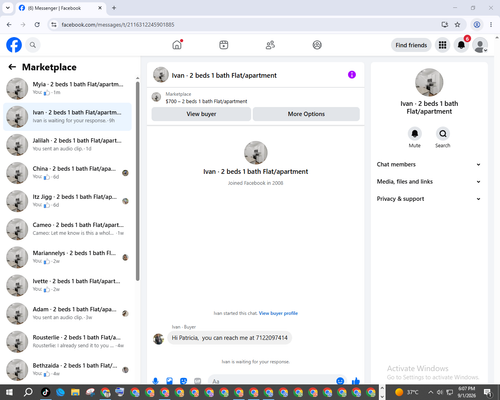
Task: Open Rousterlie's apartment conversation
Action: (x=68, y=342)
